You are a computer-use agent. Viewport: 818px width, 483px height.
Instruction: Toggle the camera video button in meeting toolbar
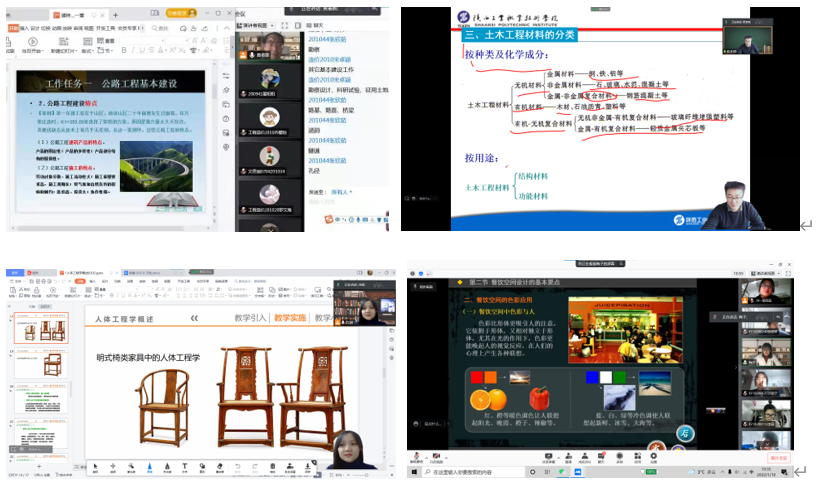438,456
